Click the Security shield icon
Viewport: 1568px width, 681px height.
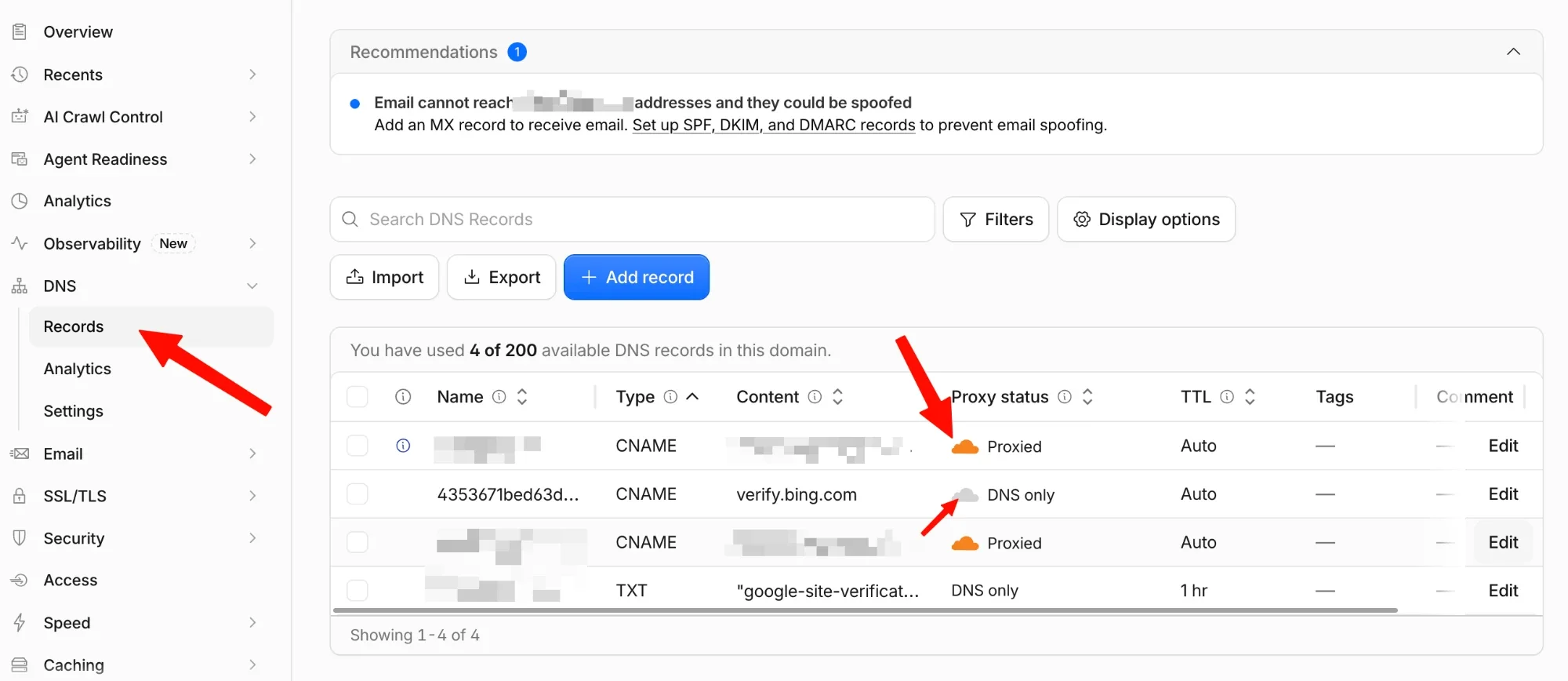coord(20,538)
